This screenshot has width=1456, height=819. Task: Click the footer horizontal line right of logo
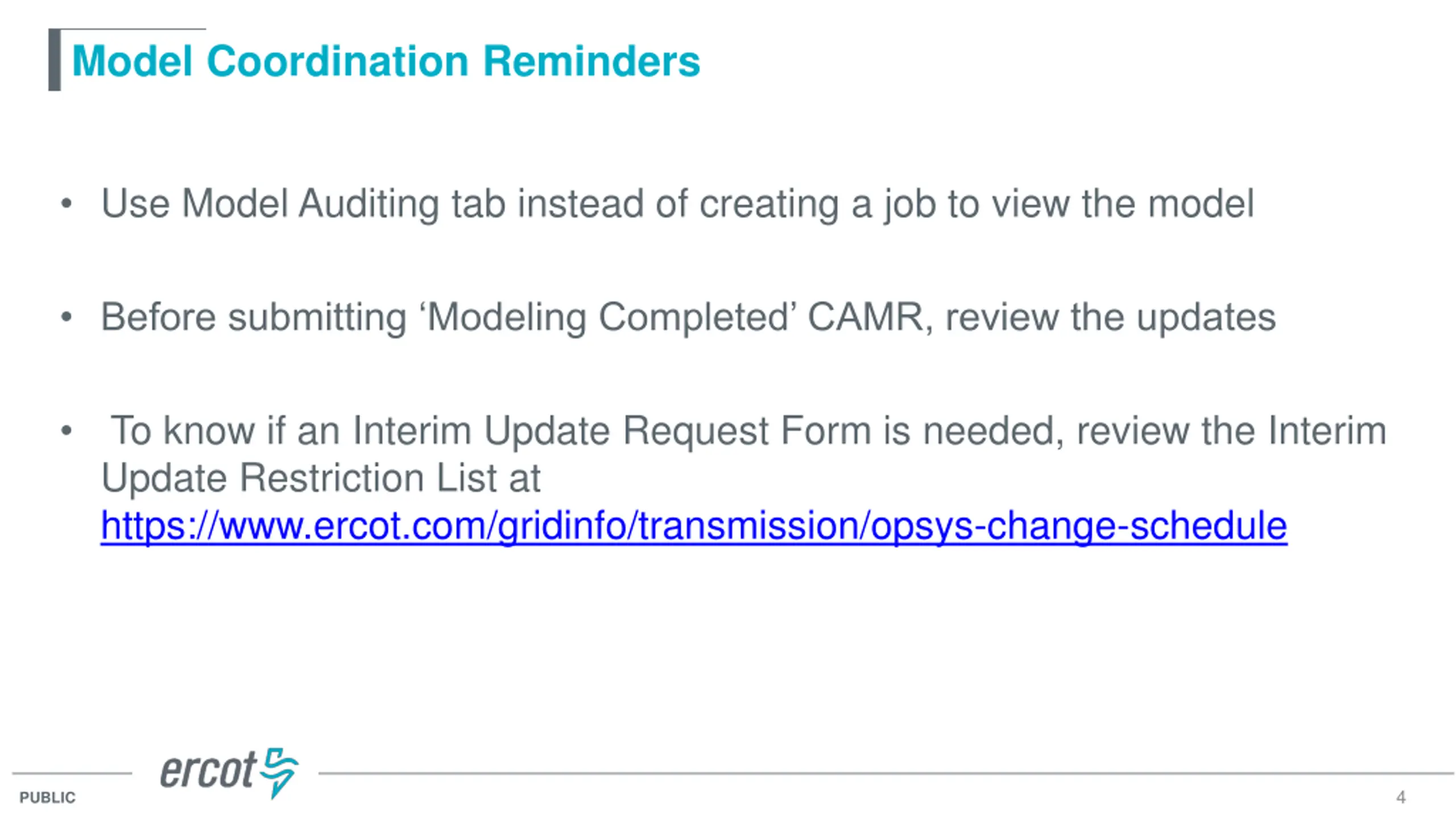[886, 773]
